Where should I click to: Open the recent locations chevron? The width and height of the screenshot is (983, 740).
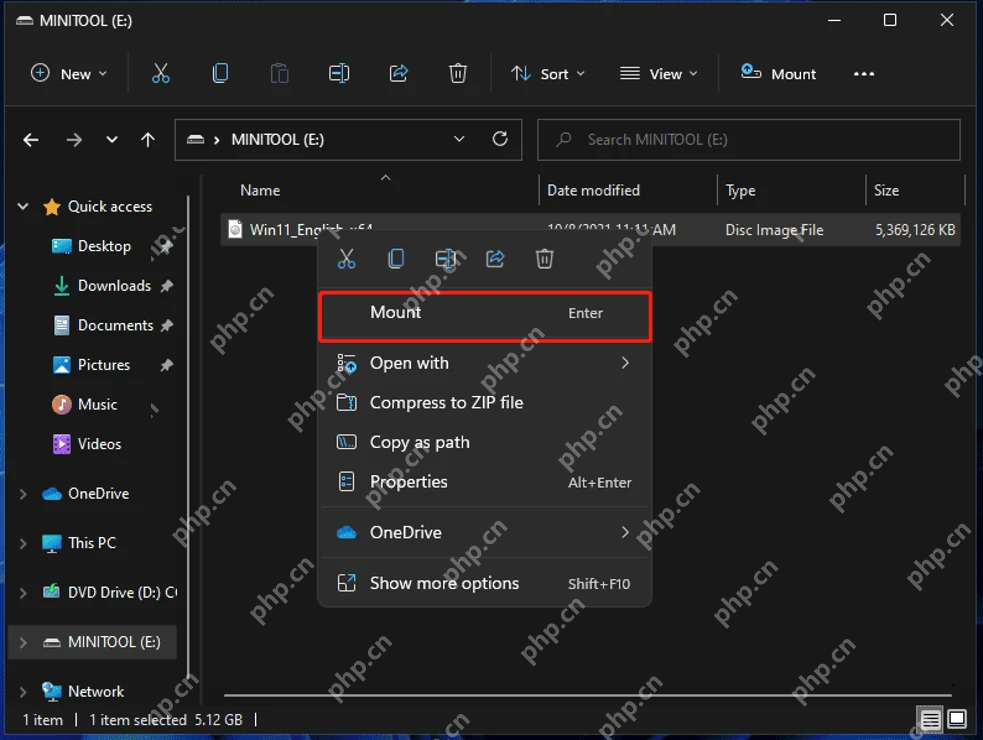coord(112,139)
